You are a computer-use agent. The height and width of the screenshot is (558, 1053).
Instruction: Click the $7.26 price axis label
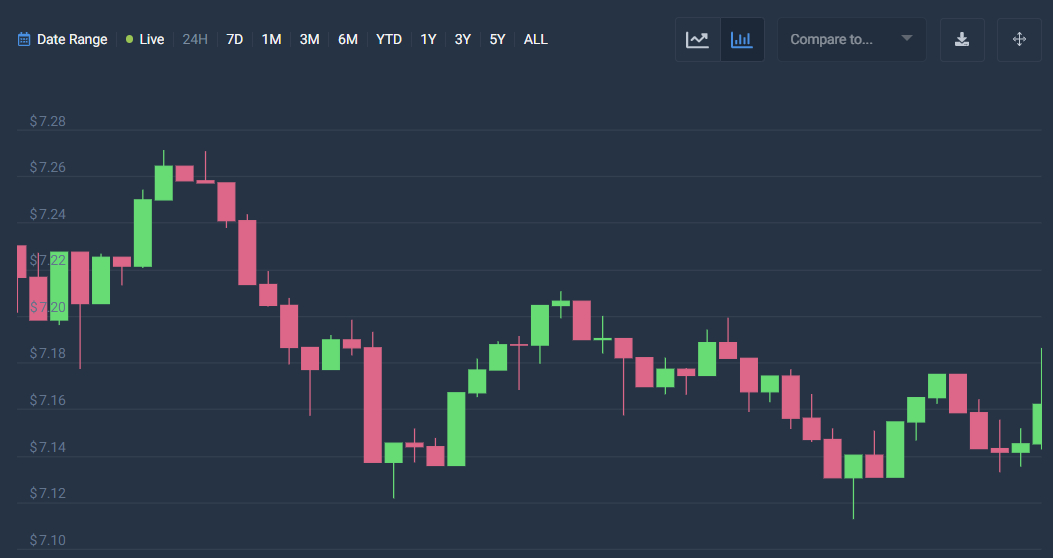click(48, 167)
